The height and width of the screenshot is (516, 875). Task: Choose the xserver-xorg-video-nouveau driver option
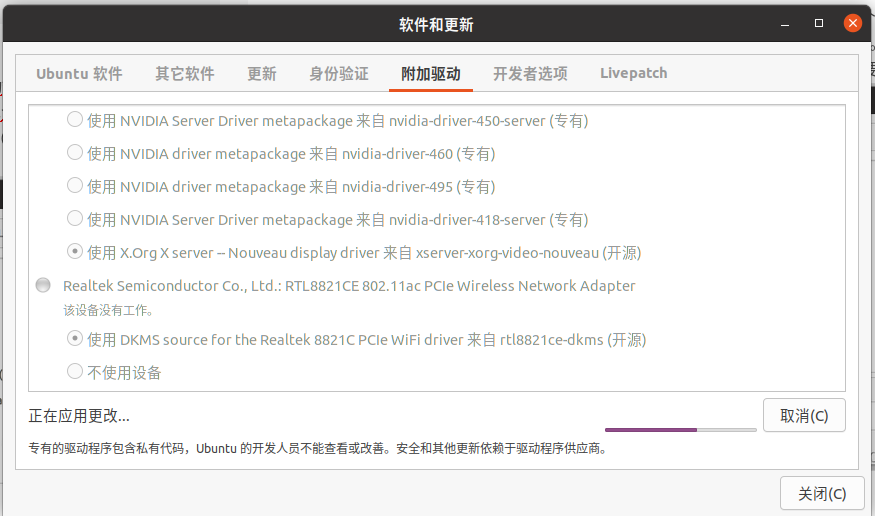pos(75,251)
